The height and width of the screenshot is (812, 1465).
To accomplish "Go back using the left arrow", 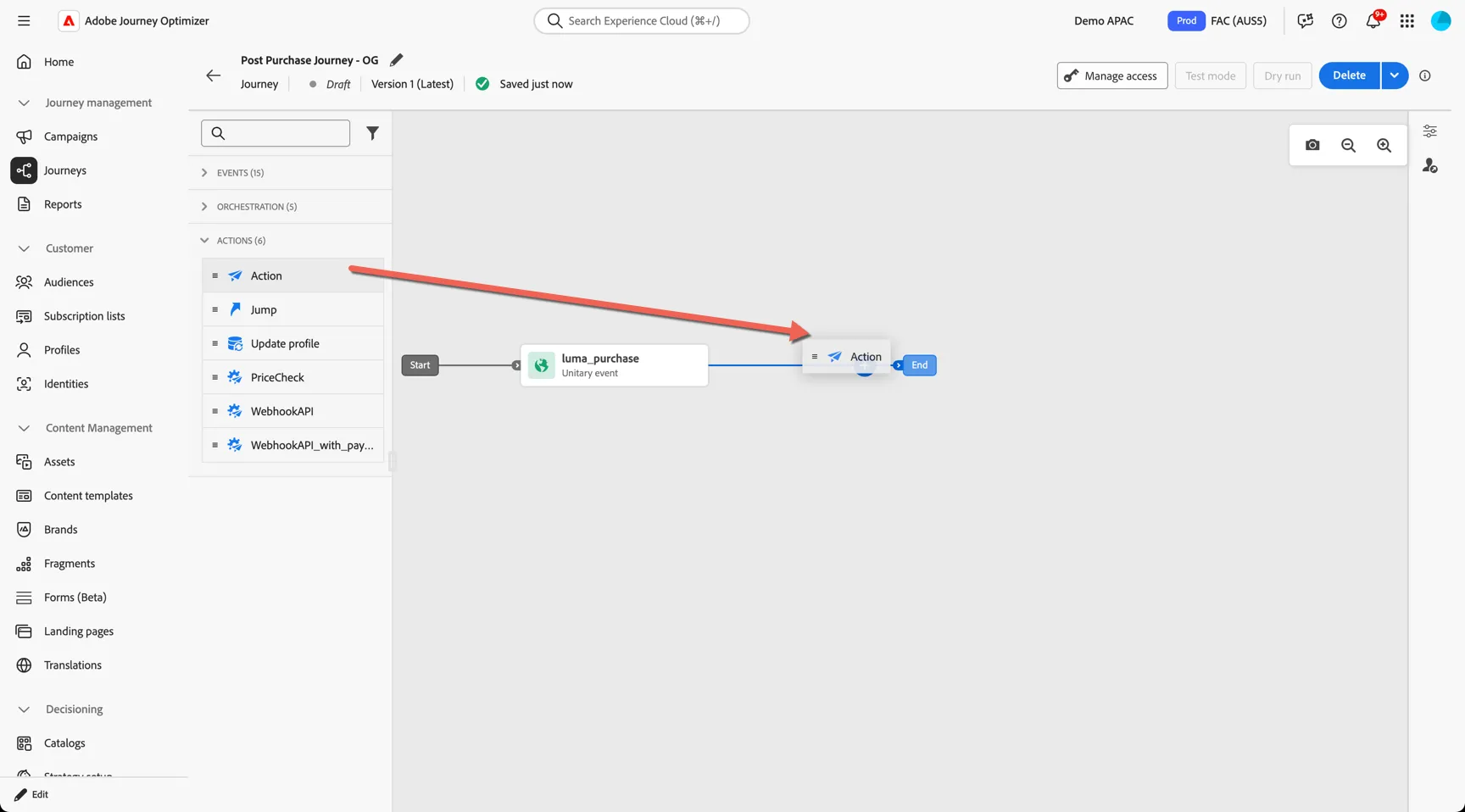I will [x=213, y=75].
